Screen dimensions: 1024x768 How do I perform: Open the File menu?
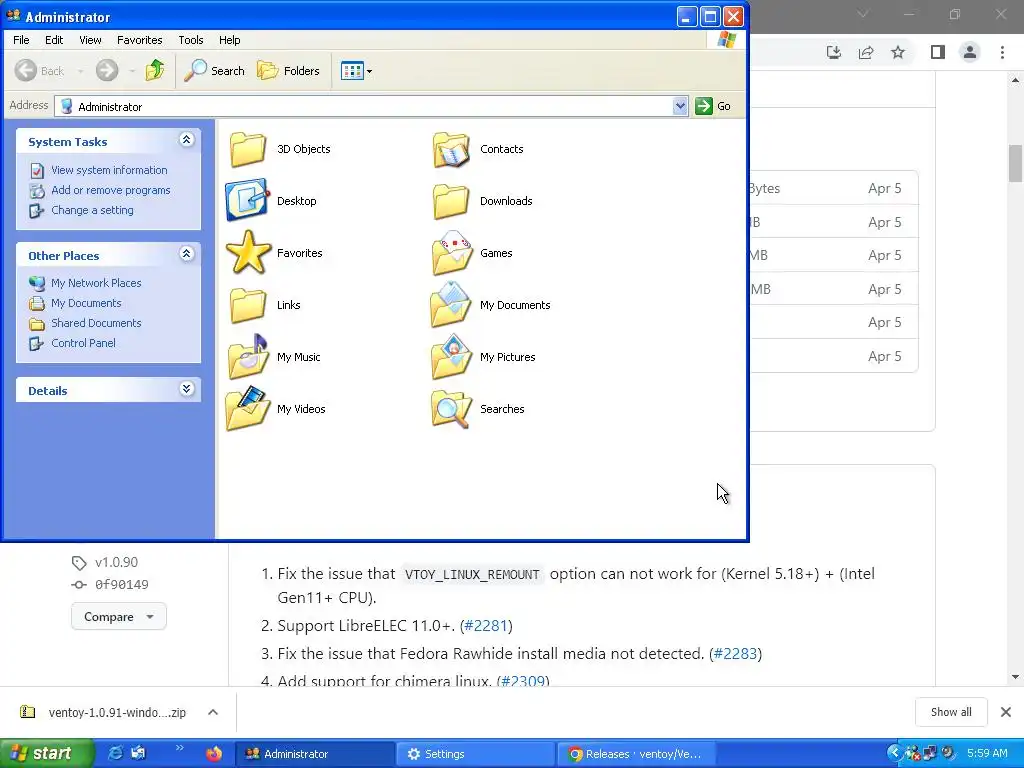point(21,40)
